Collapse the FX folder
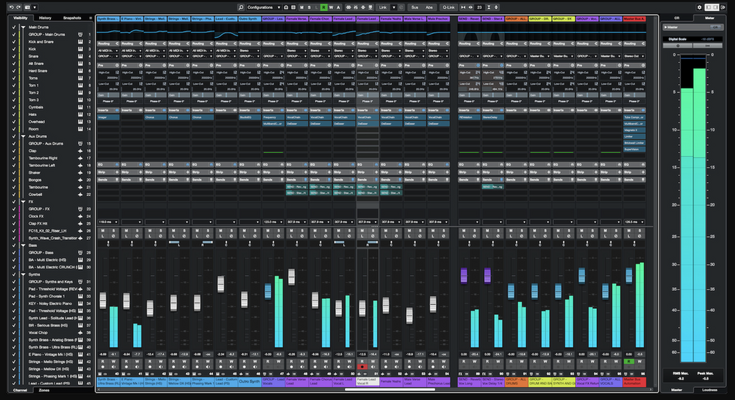The height and width of the screenshot is (400, 735). click(23, 202)
